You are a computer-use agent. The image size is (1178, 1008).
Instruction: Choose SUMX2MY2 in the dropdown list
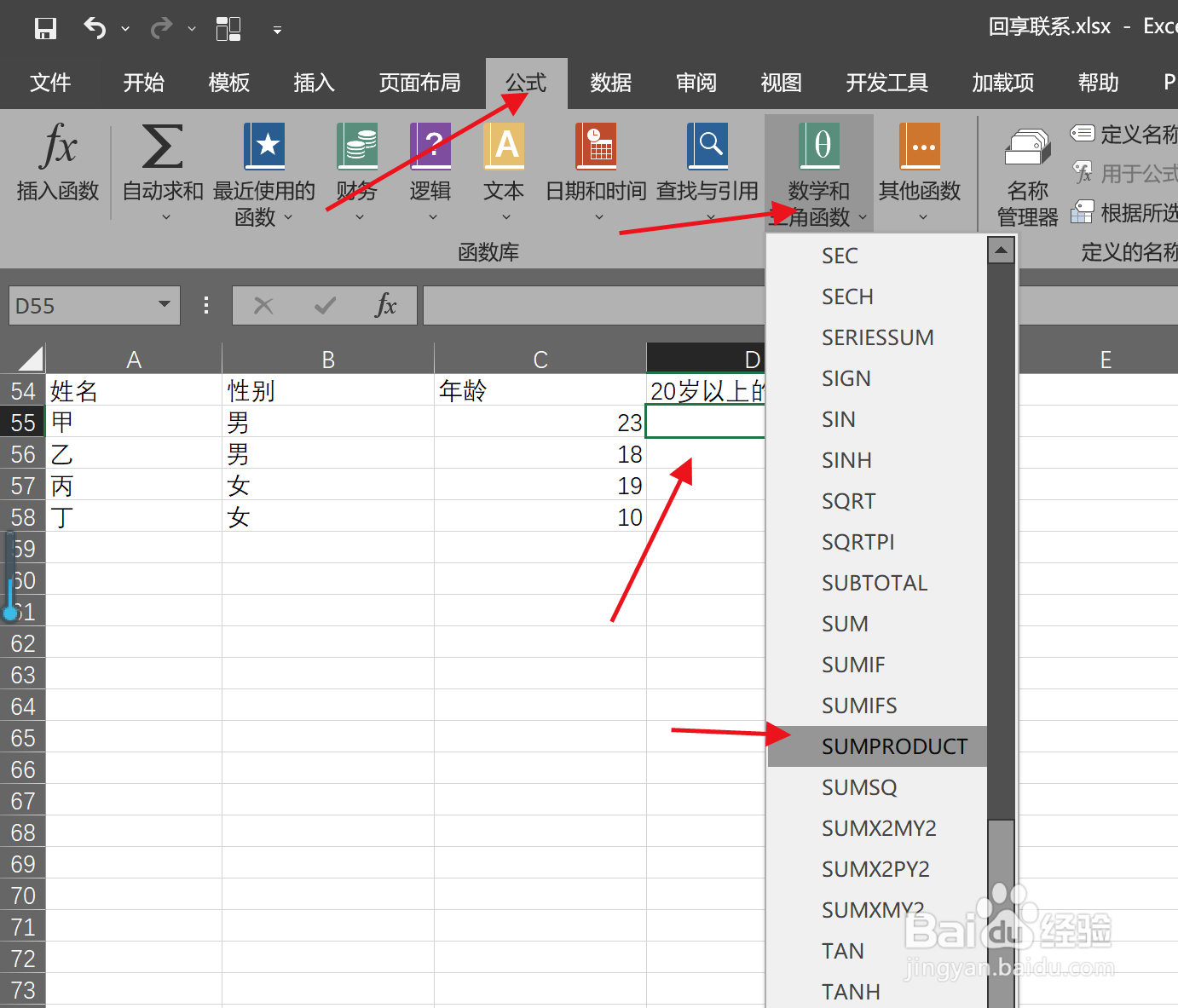877,828
